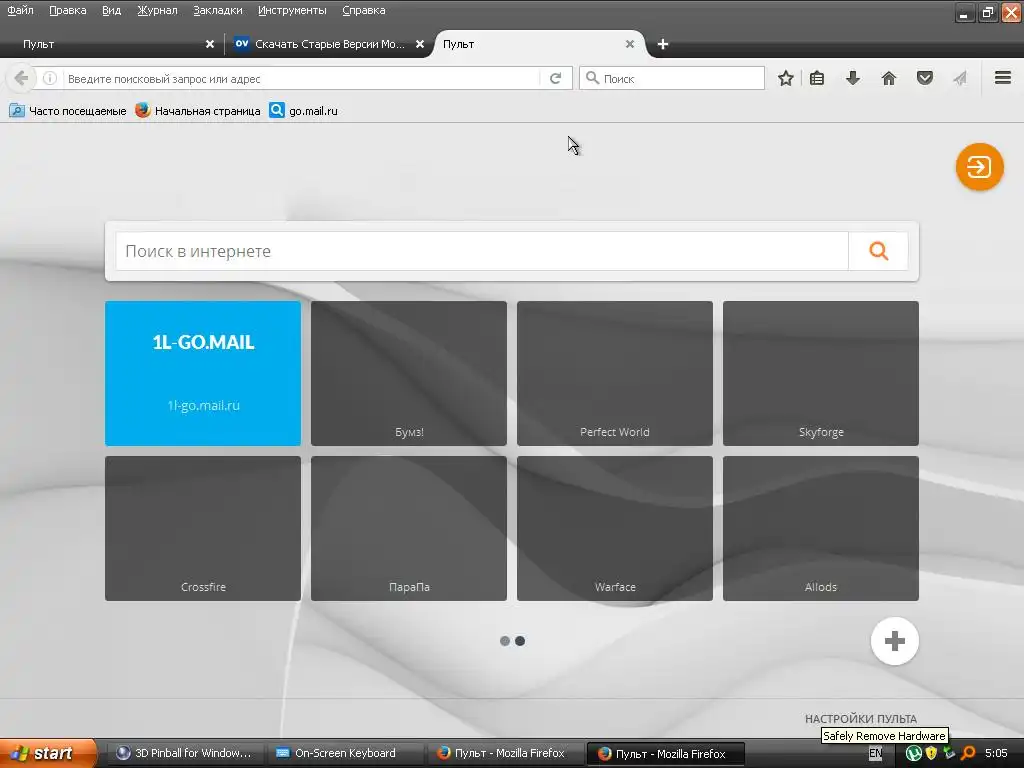
Task: Select the first page indicator dot
Action: tap(505, 641)
